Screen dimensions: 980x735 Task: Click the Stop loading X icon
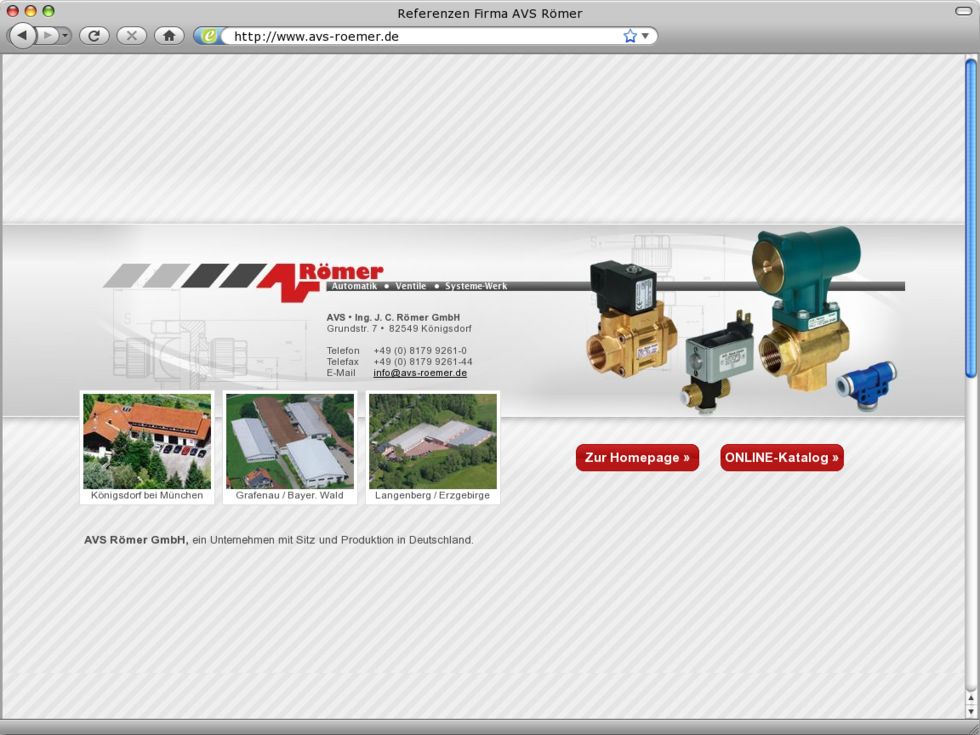(131, 36)
